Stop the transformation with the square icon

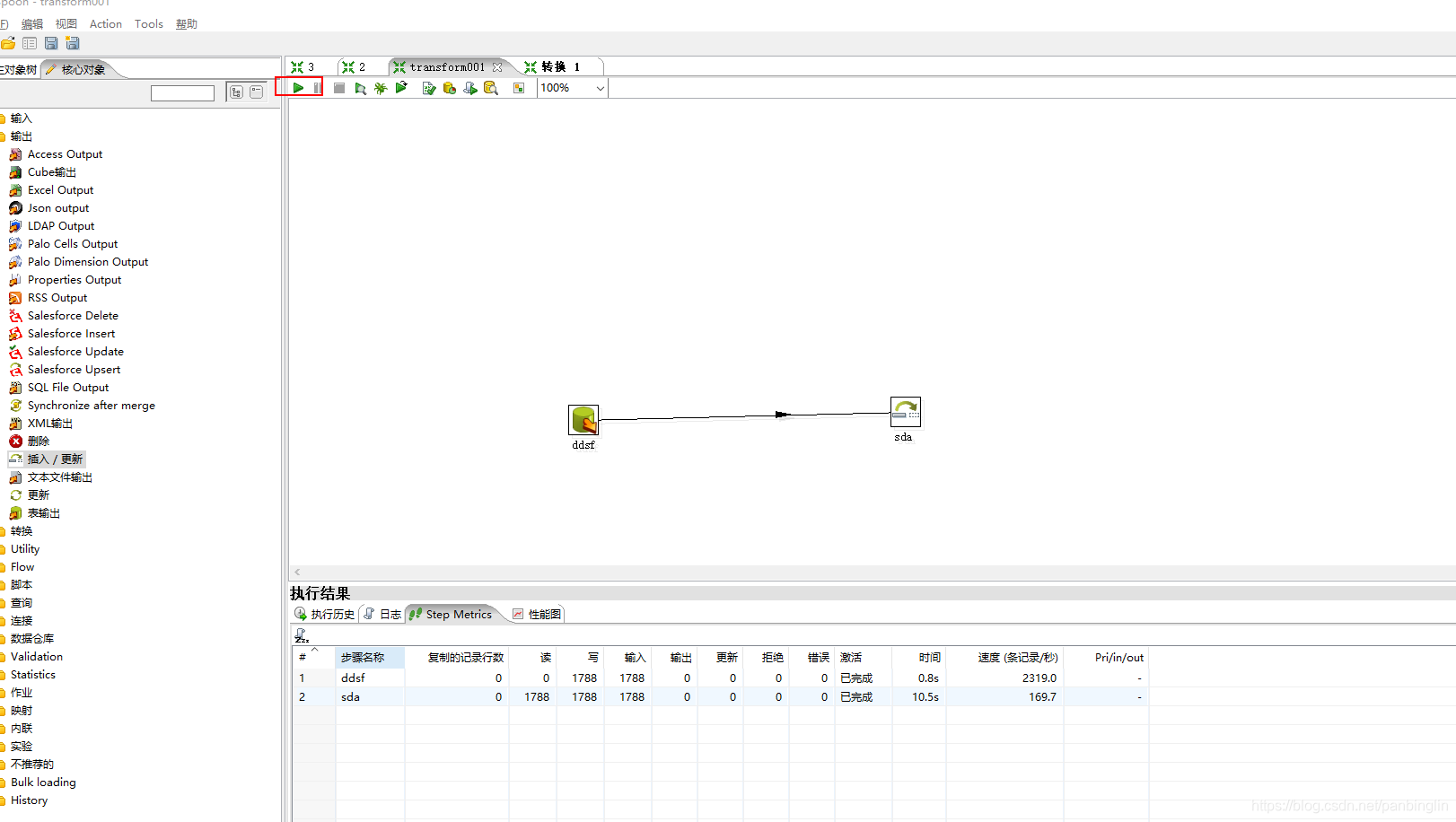pos(339,88)
